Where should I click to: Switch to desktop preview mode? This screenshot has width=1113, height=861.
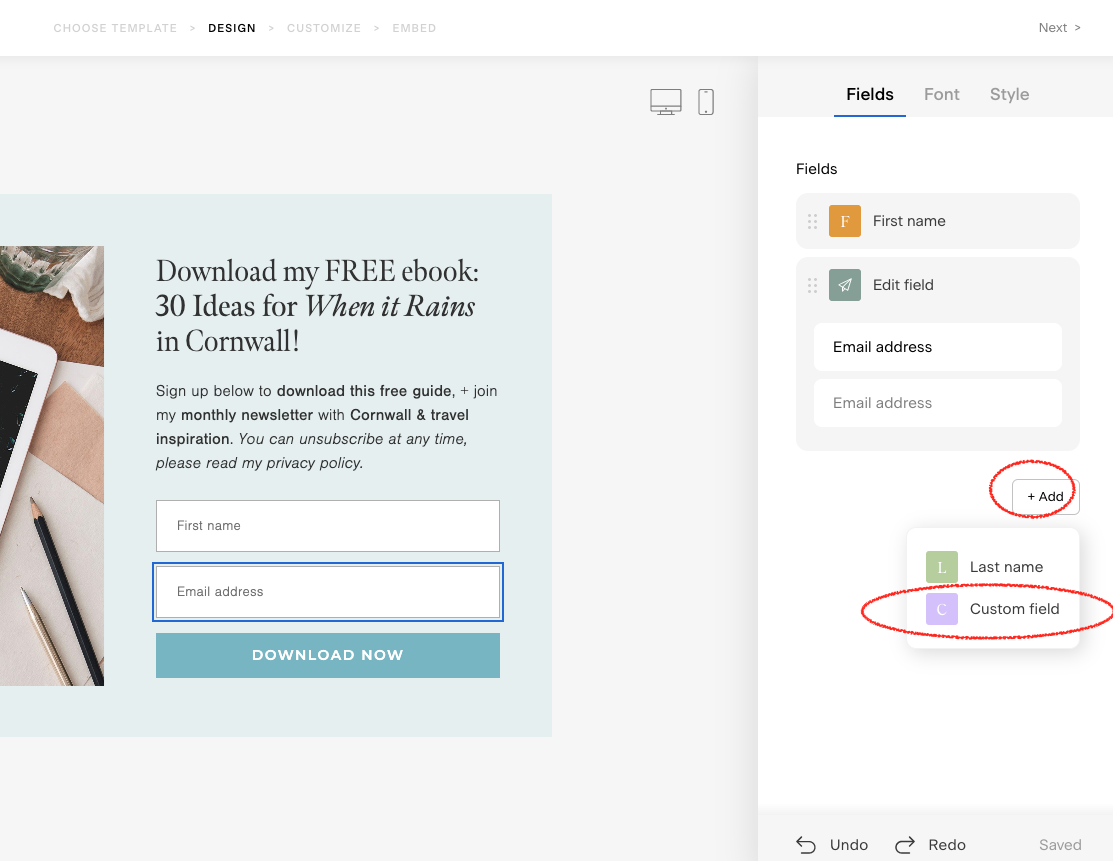[x=666, y=101]
